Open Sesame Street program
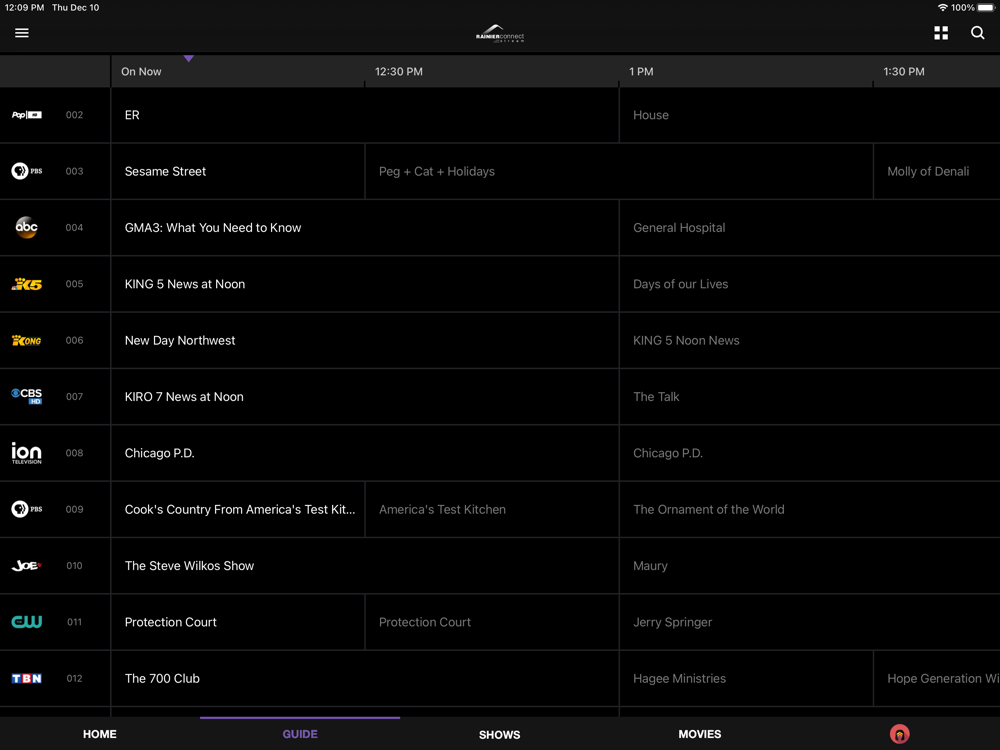This screenshot has height=750, width=1000. pos(238,171)
